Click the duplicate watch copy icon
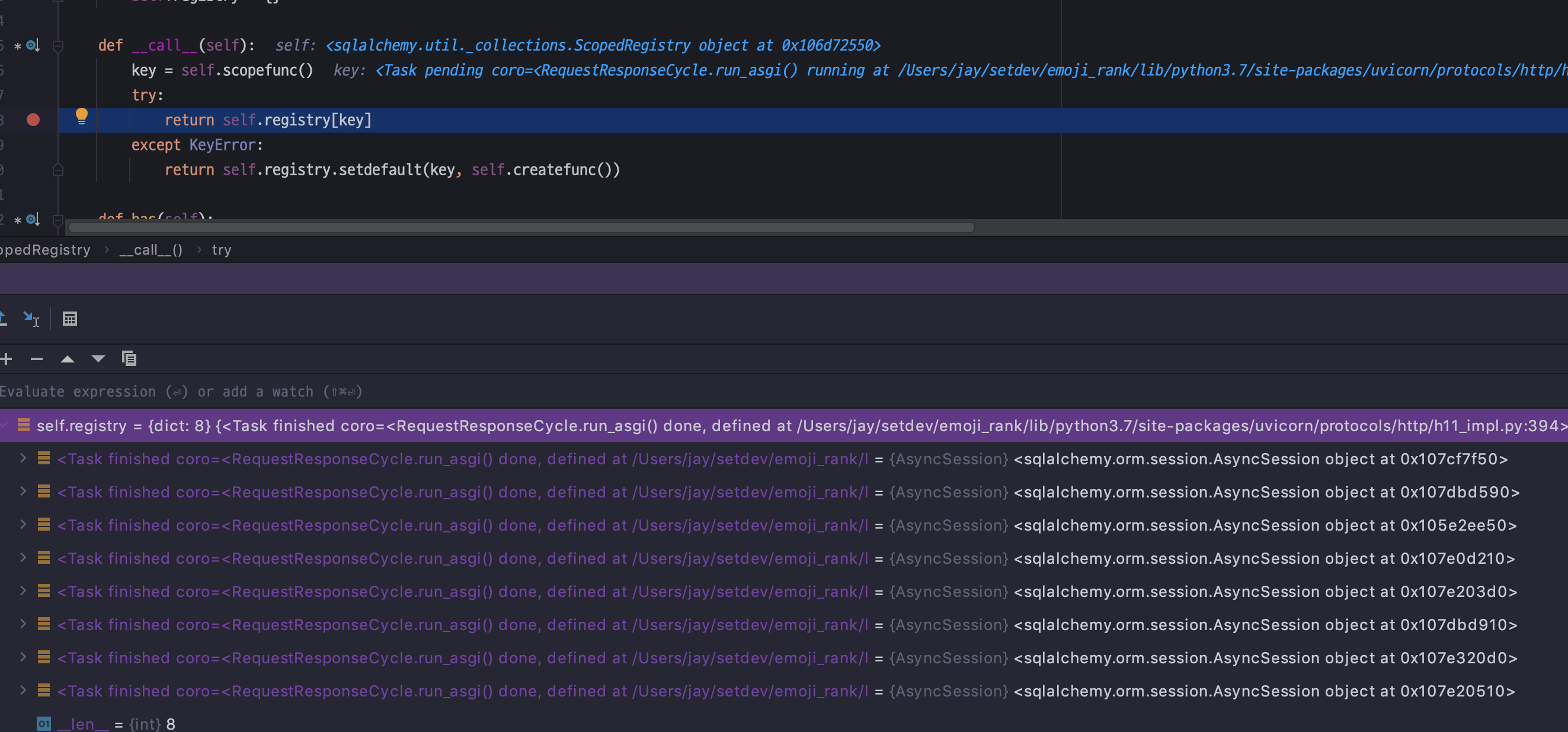 click(x=129, y=359)
